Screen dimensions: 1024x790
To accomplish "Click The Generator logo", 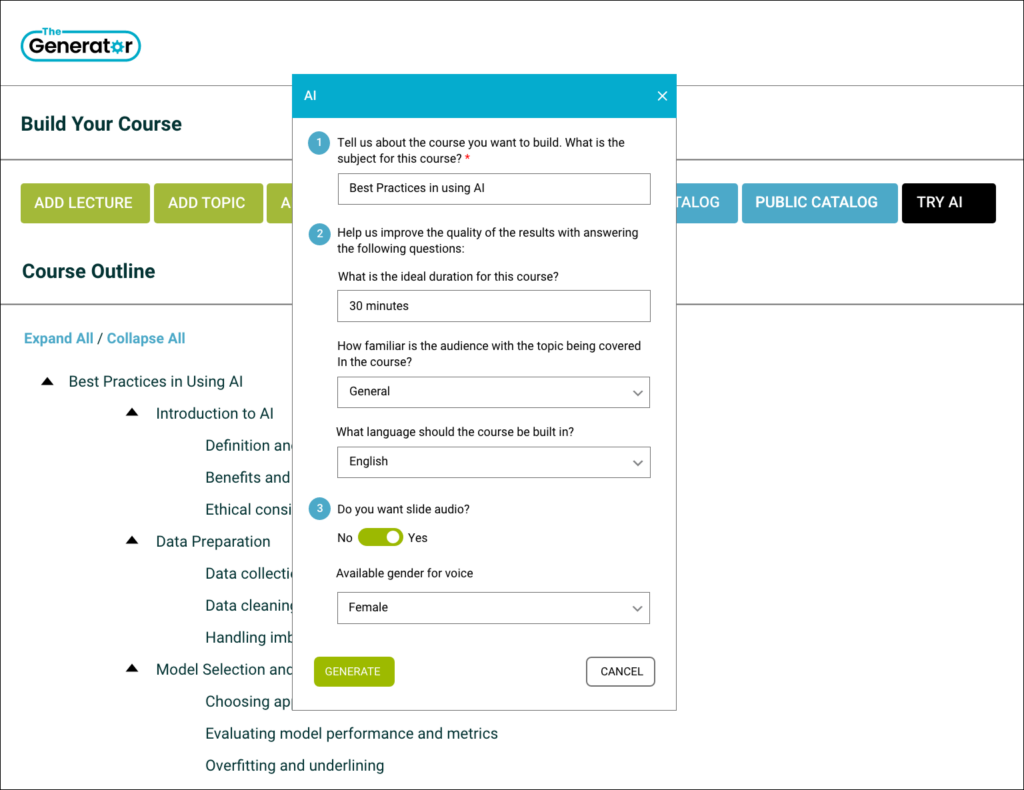I will click(80, 44).
